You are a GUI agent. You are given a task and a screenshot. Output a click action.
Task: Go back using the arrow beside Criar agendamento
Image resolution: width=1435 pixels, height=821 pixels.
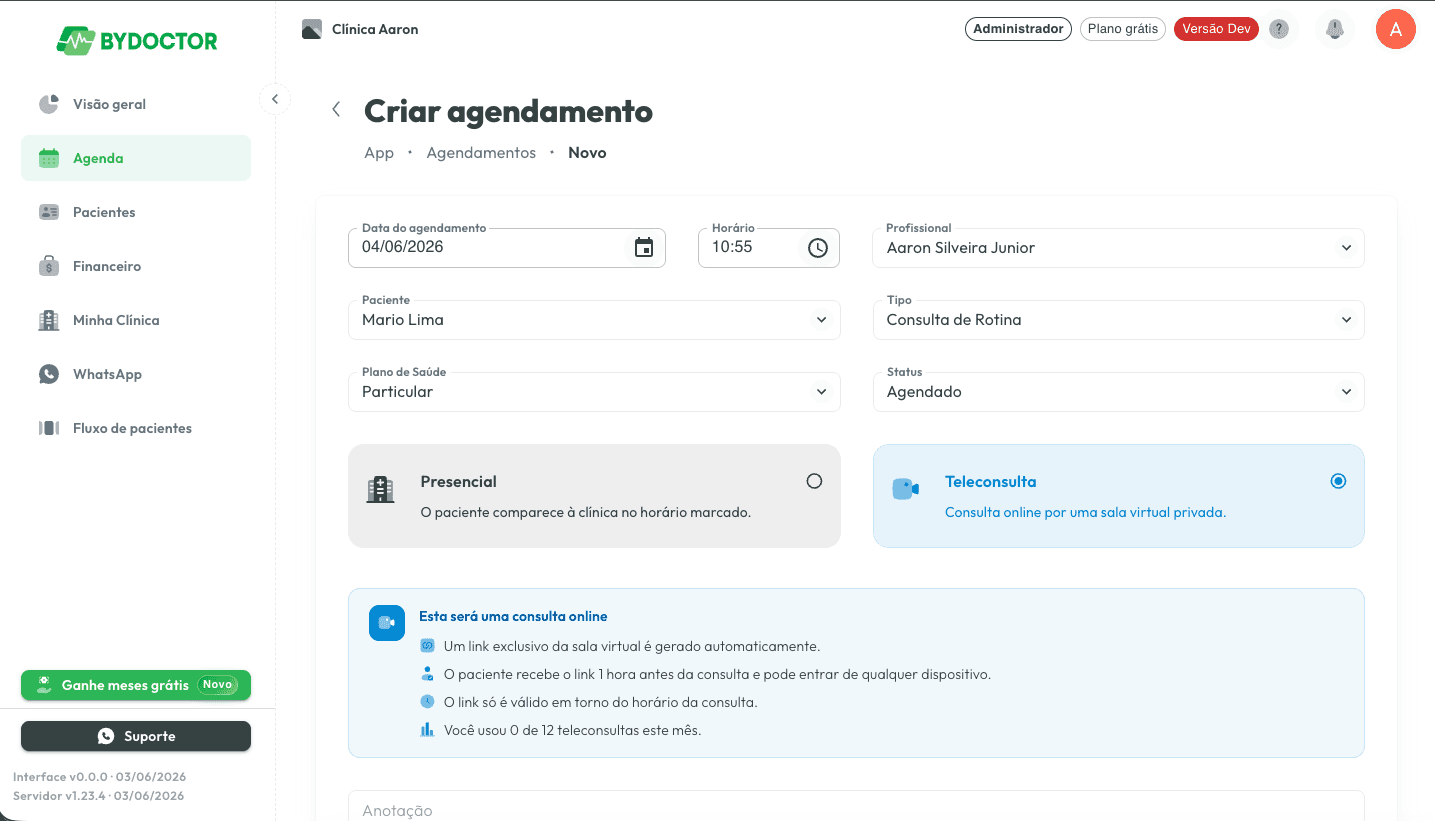point(336,110)
